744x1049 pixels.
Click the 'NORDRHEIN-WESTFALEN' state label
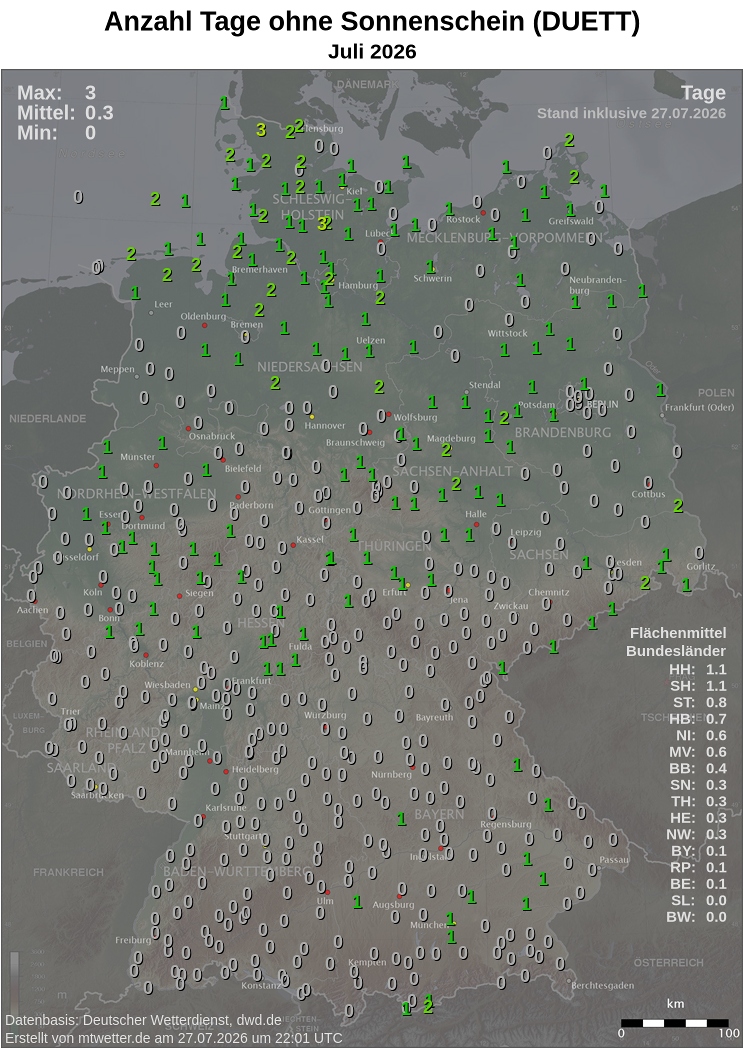point(136,494)
